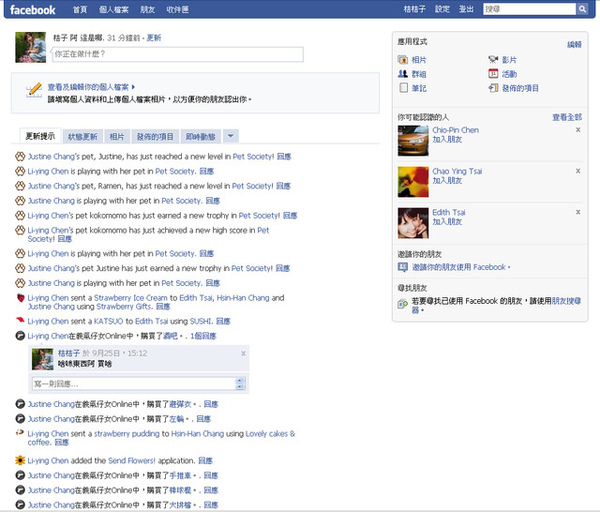Click the friend finder icon
The image size is (600, 512).
click(x=403, y=304)
